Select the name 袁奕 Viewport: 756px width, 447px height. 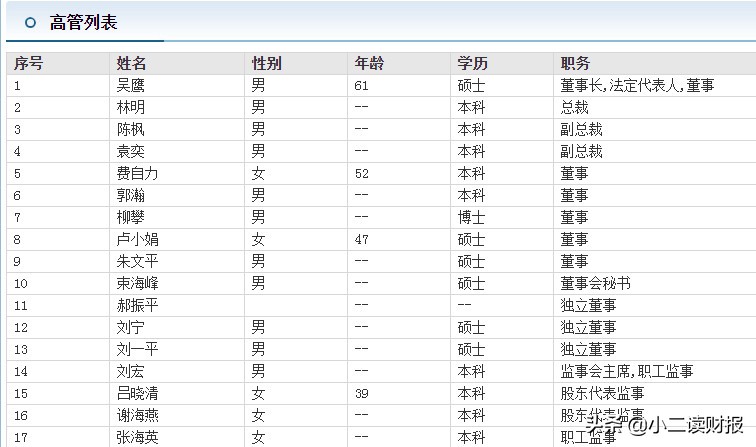[131, 151]
